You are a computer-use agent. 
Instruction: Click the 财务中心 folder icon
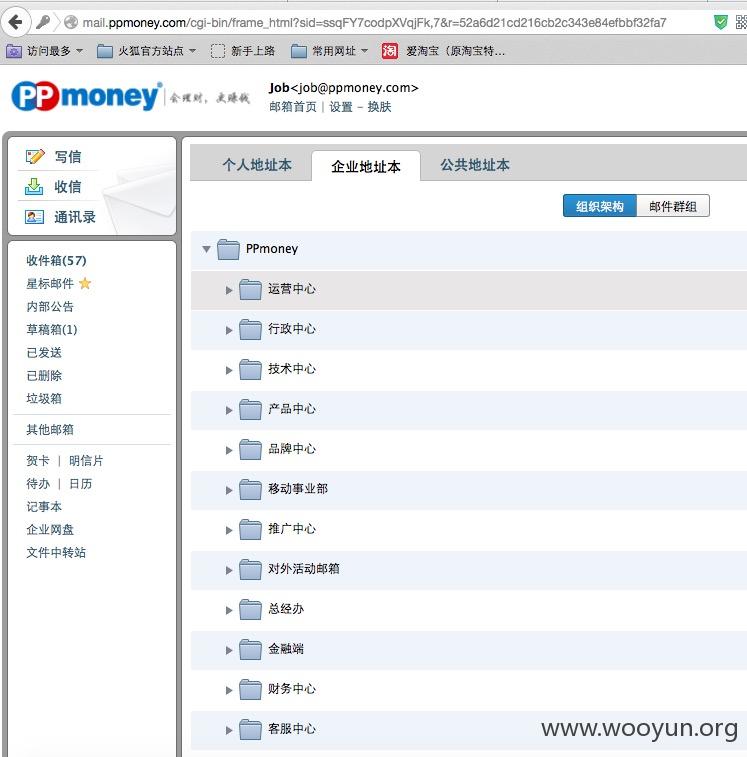click(250, 690)
